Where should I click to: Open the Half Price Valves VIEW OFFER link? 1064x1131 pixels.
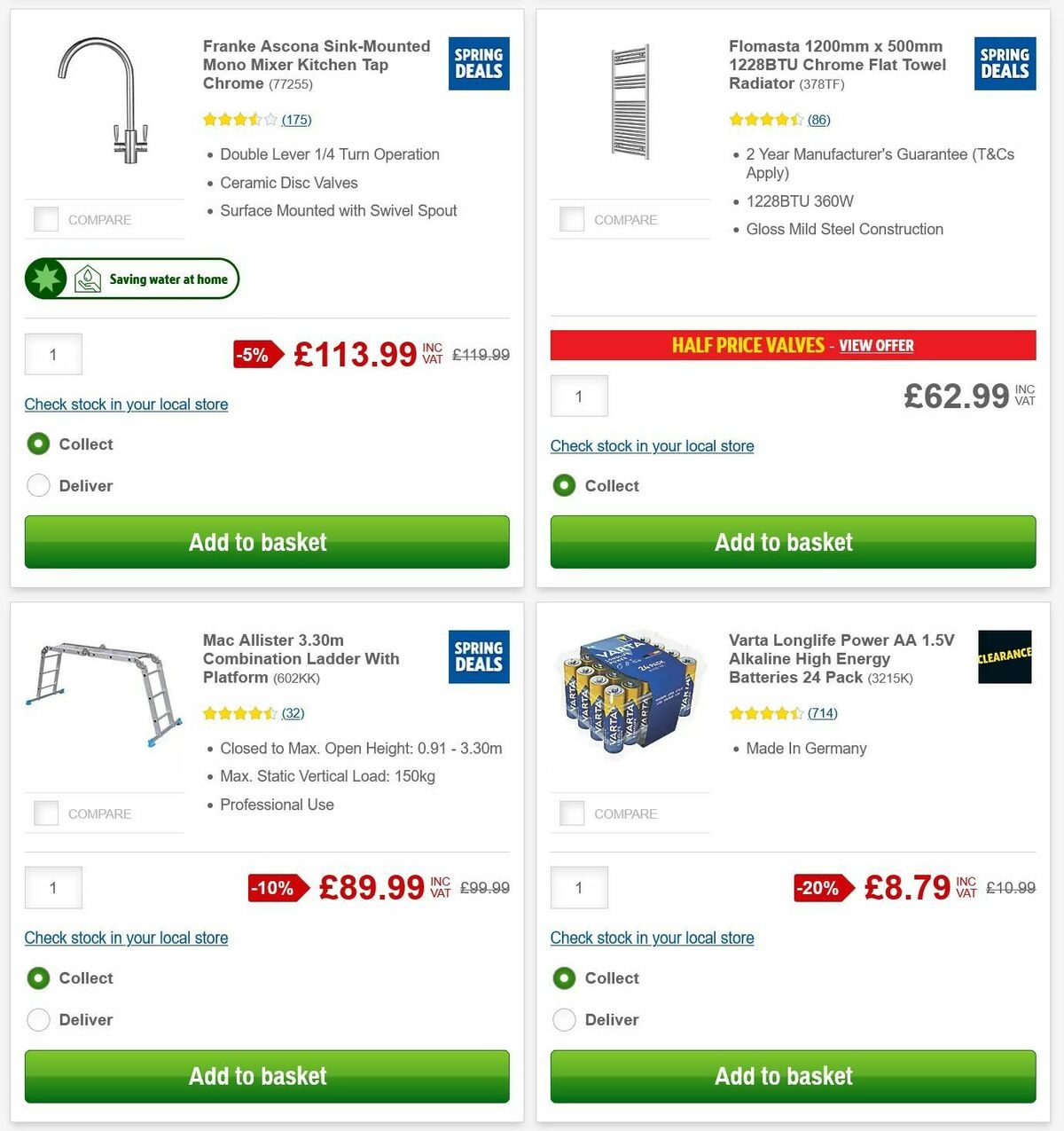pos(876,345)
